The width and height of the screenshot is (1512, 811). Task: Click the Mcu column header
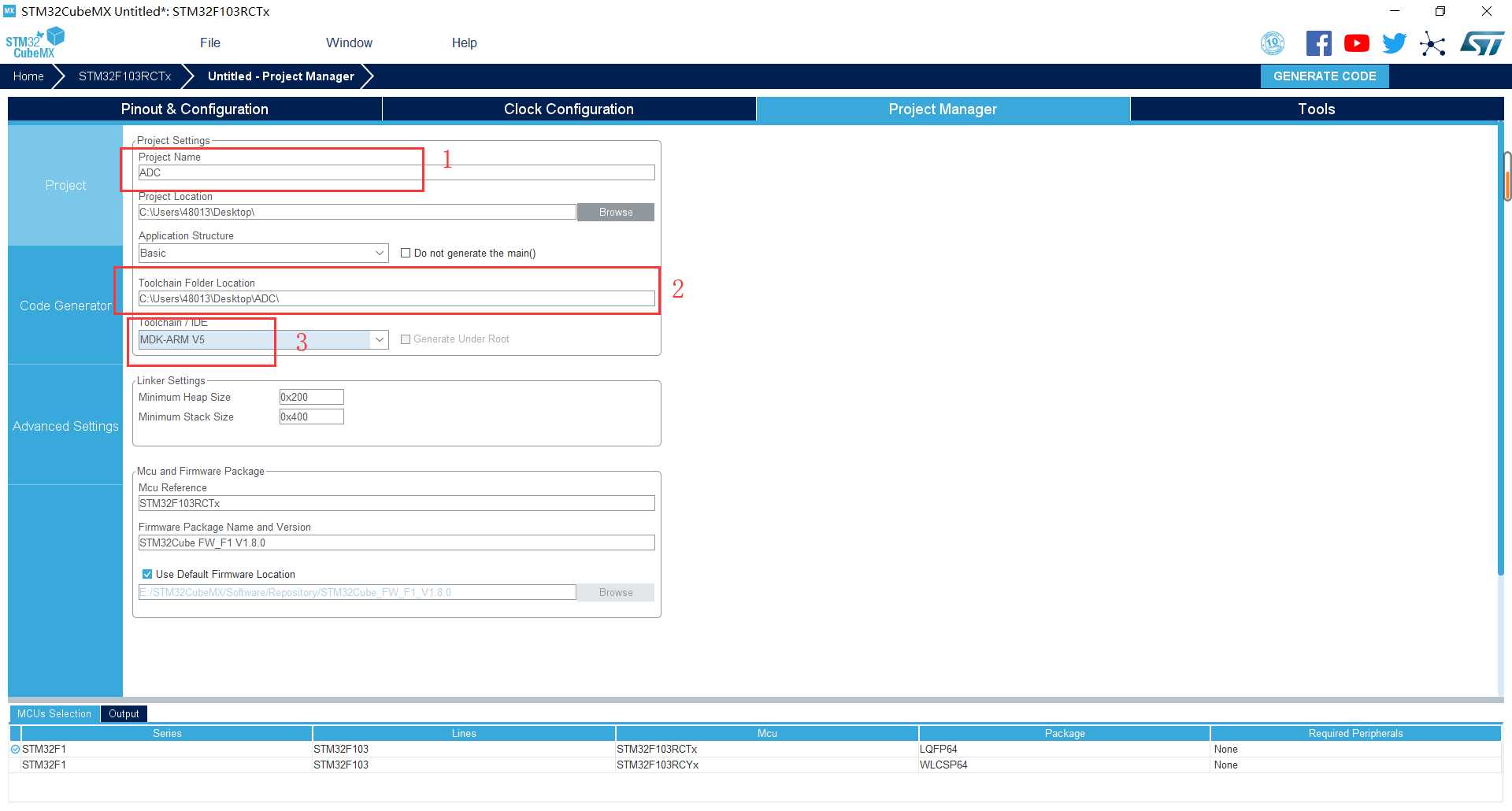click(767, 733)
